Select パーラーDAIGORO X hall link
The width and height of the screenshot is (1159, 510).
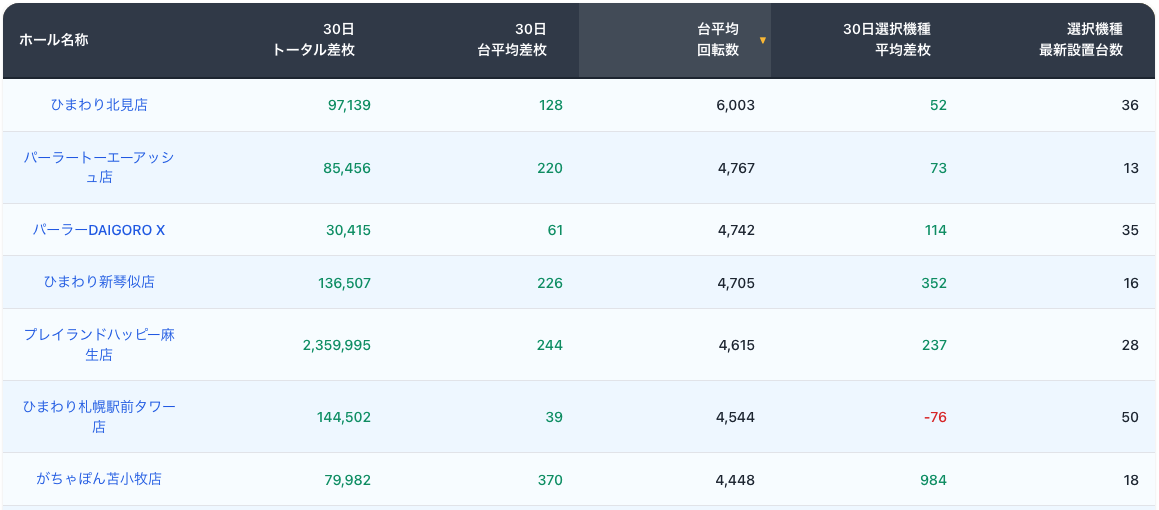pyautogui.click(x=99, y=230)
